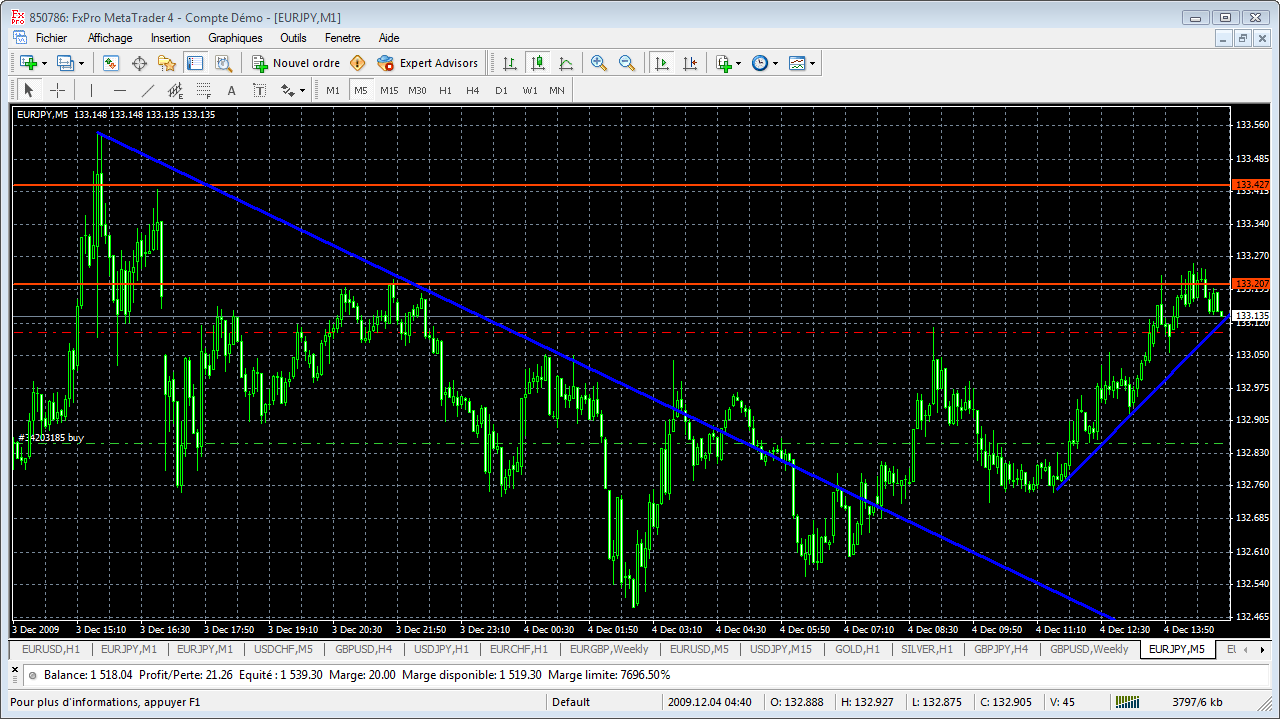Toggle chart Auto Scroll
1280x719 pixels.
[x=661, y=63]
